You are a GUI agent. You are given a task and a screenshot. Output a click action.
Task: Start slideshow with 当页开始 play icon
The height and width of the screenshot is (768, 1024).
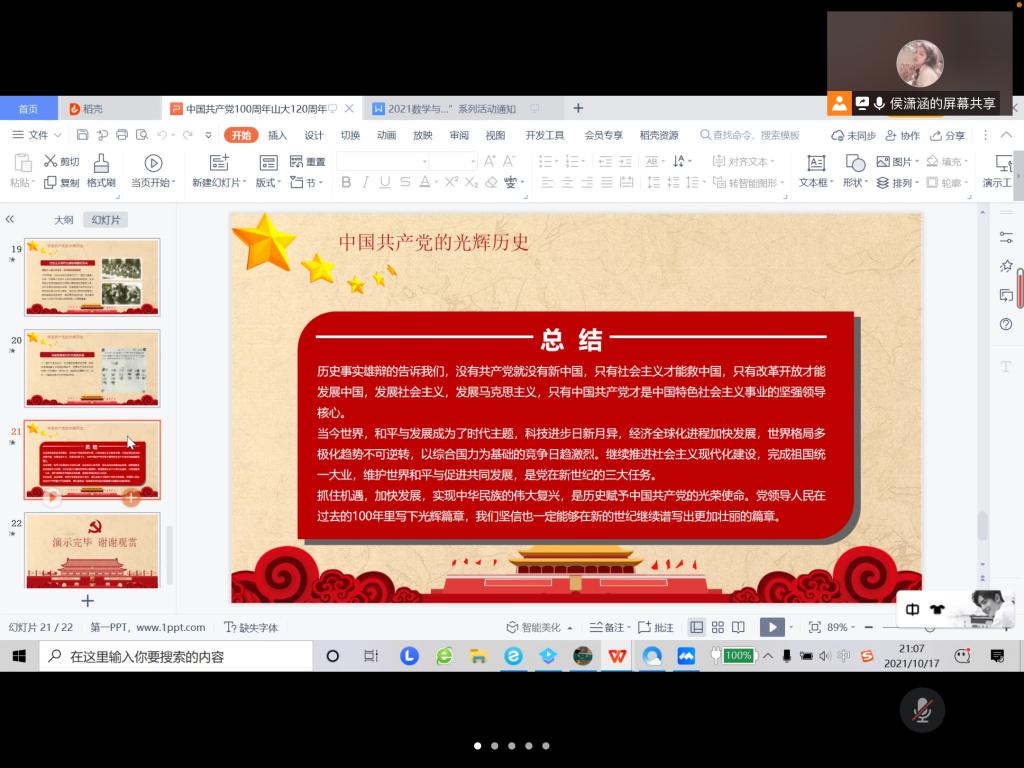click(153, 163)
